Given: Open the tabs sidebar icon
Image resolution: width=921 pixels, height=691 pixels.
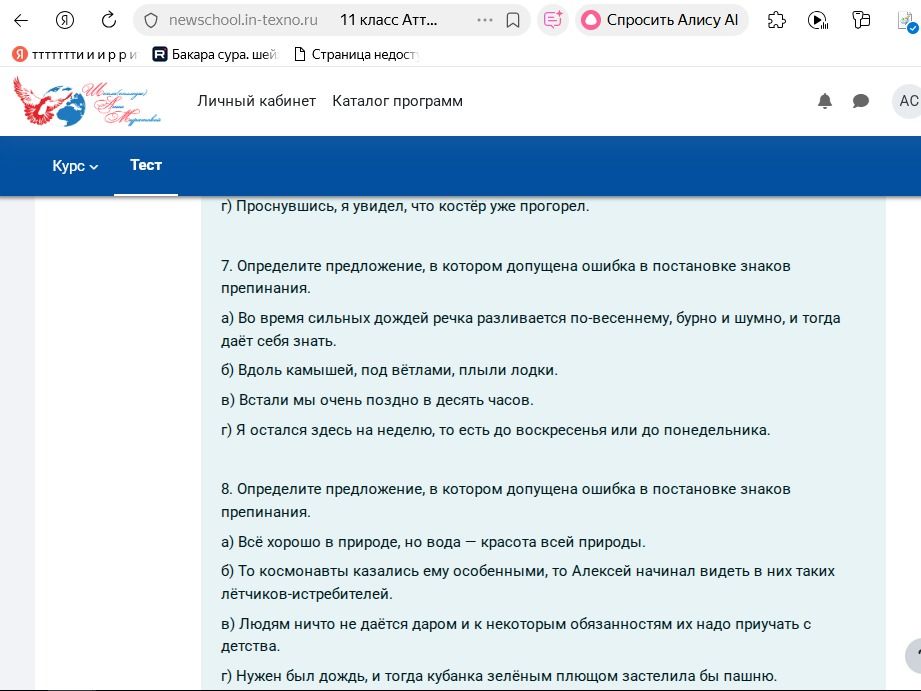Looking at the screenshot, I should coord(861,21).
